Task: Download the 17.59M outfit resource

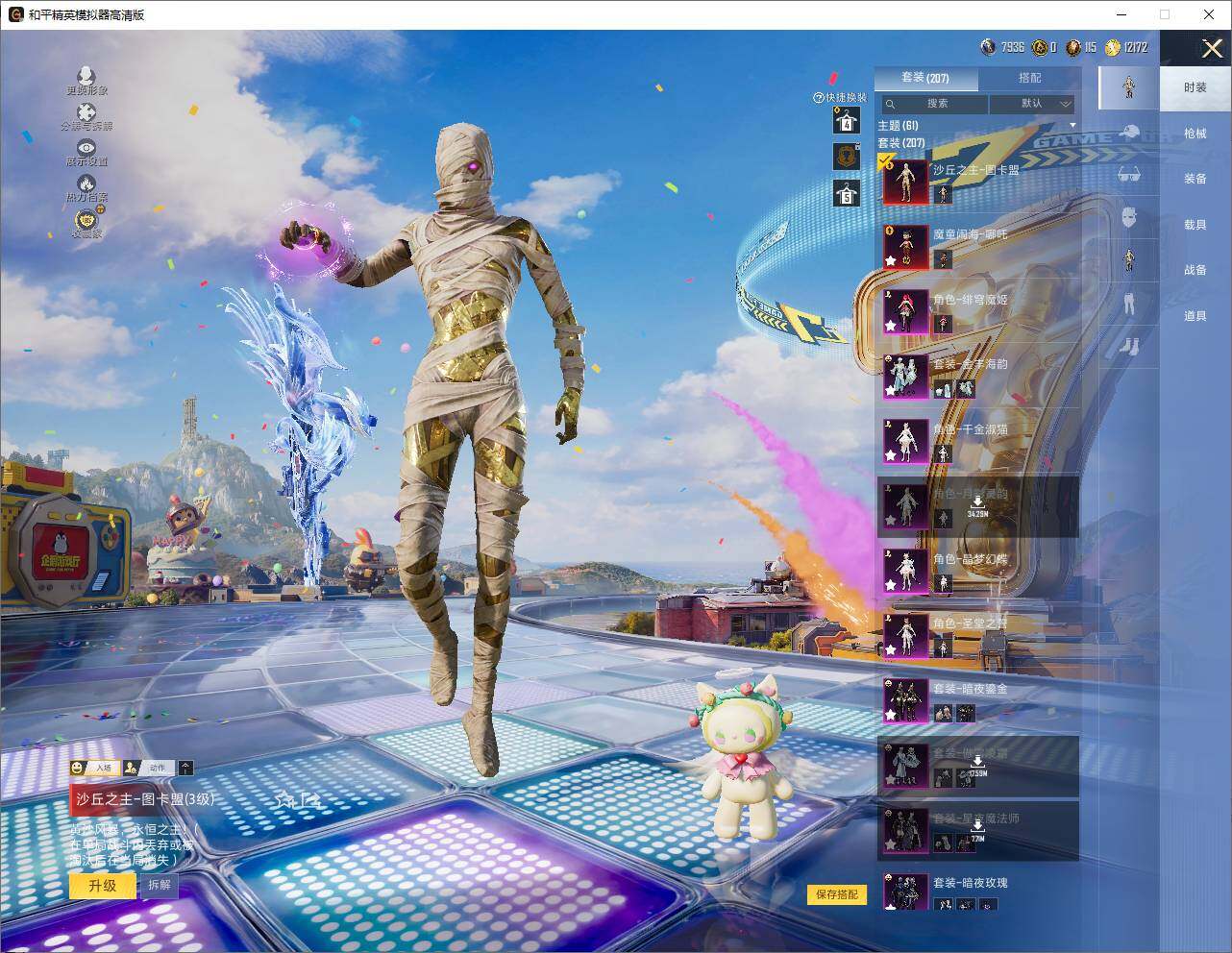Action: coord(977,766)
